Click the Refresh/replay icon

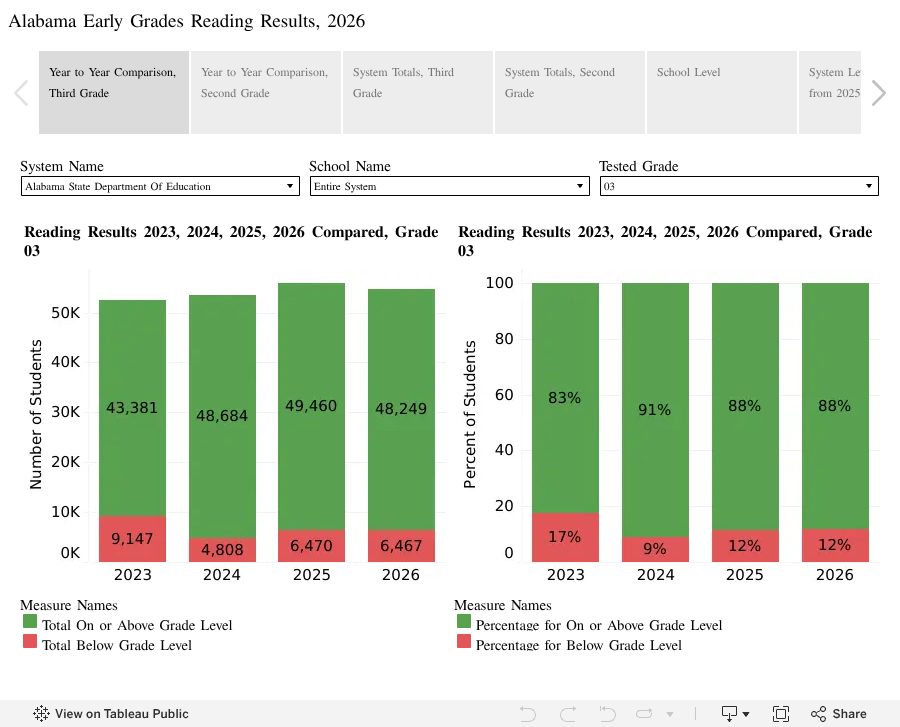click(644, 714)
